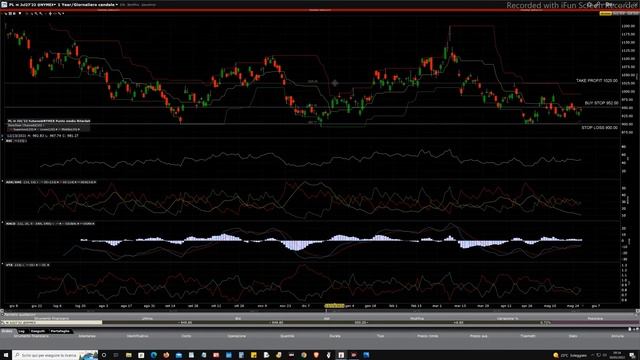The width and height of the screenshot is (640, 360).
Task: Click the yellow highlighted date on time axis
Action: pos(334,305)
